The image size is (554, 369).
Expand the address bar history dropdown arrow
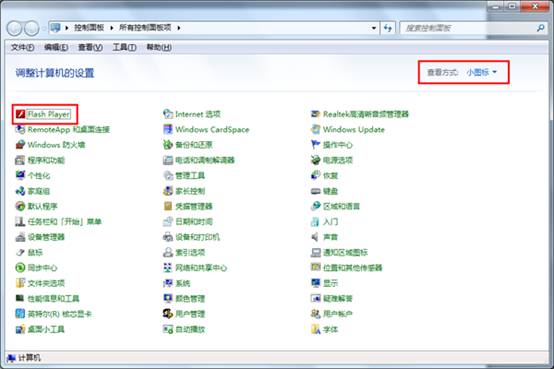(x=373, y=28)
